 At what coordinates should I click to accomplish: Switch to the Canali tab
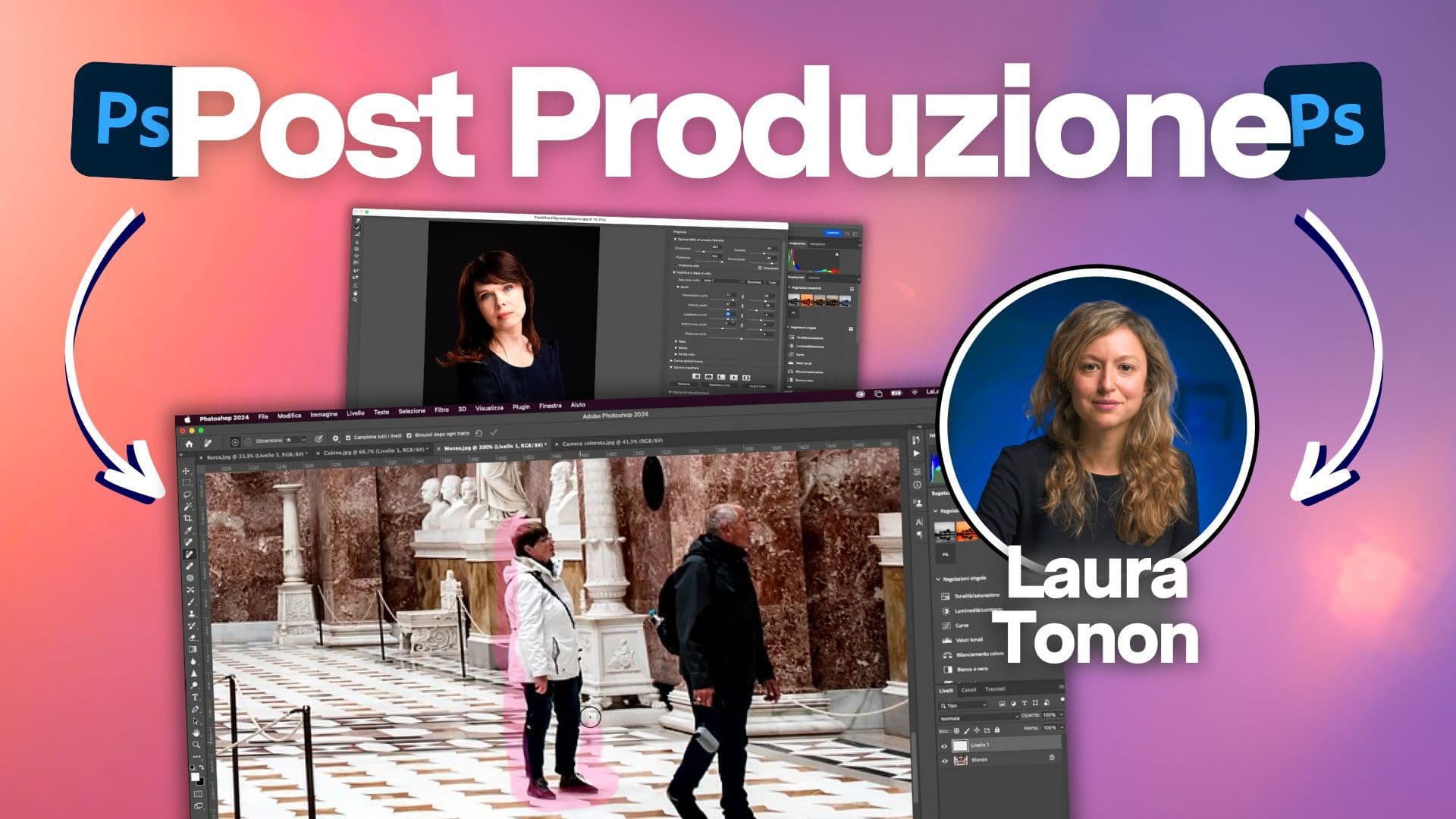click(x=969, y=689)
